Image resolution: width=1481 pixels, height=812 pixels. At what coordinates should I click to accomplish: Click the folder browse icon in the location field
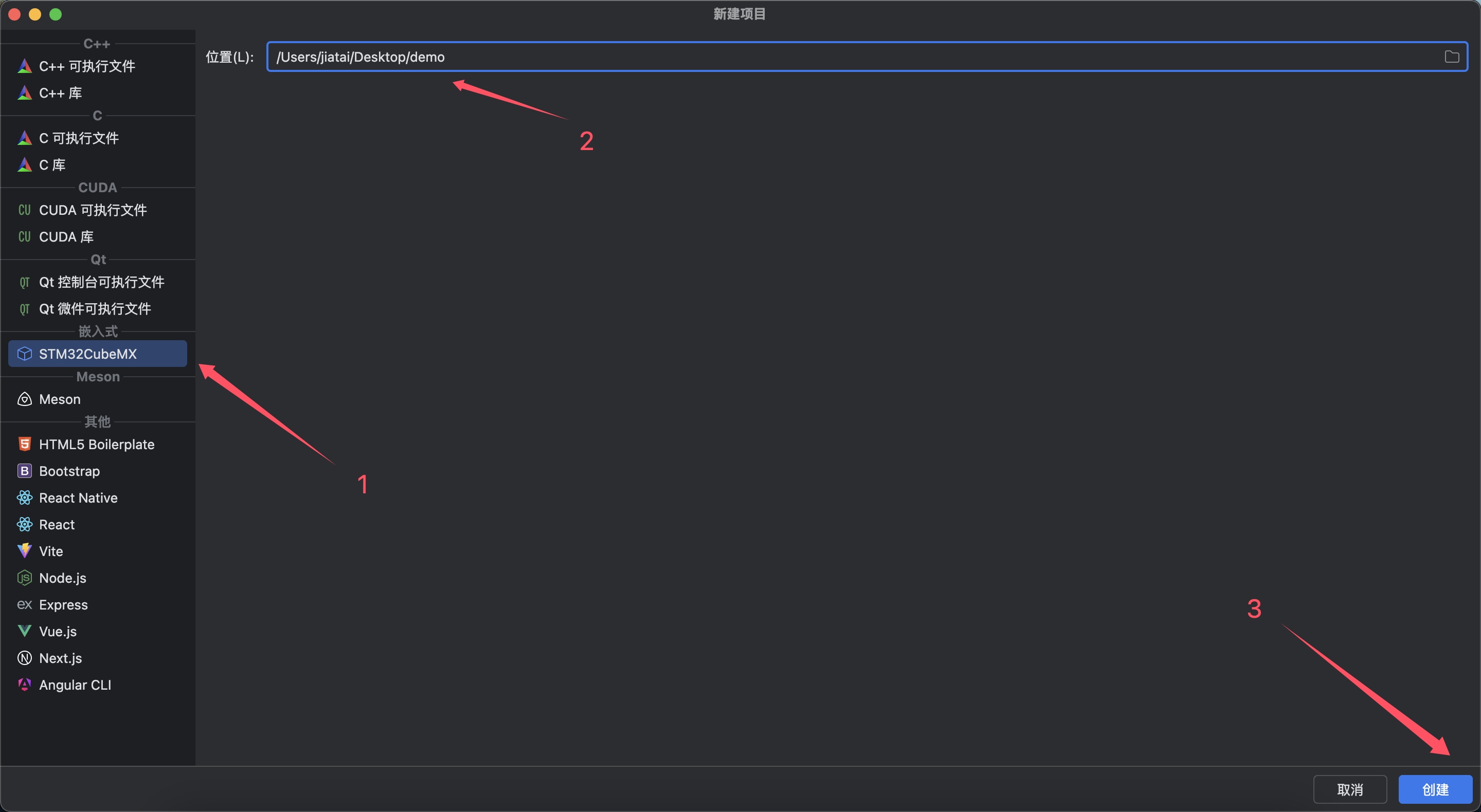[1451, 57]
